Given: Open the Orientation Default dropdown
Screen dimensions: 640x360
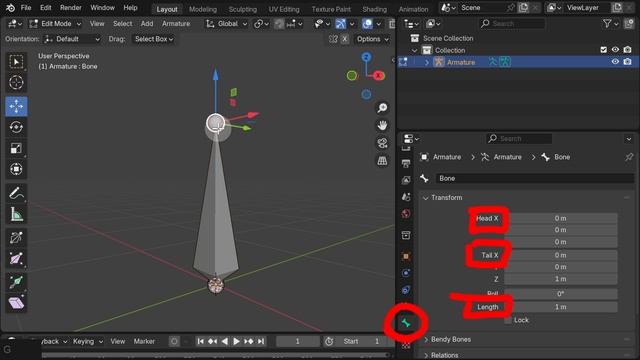Looking at the screenshot, I should [72, 39].
